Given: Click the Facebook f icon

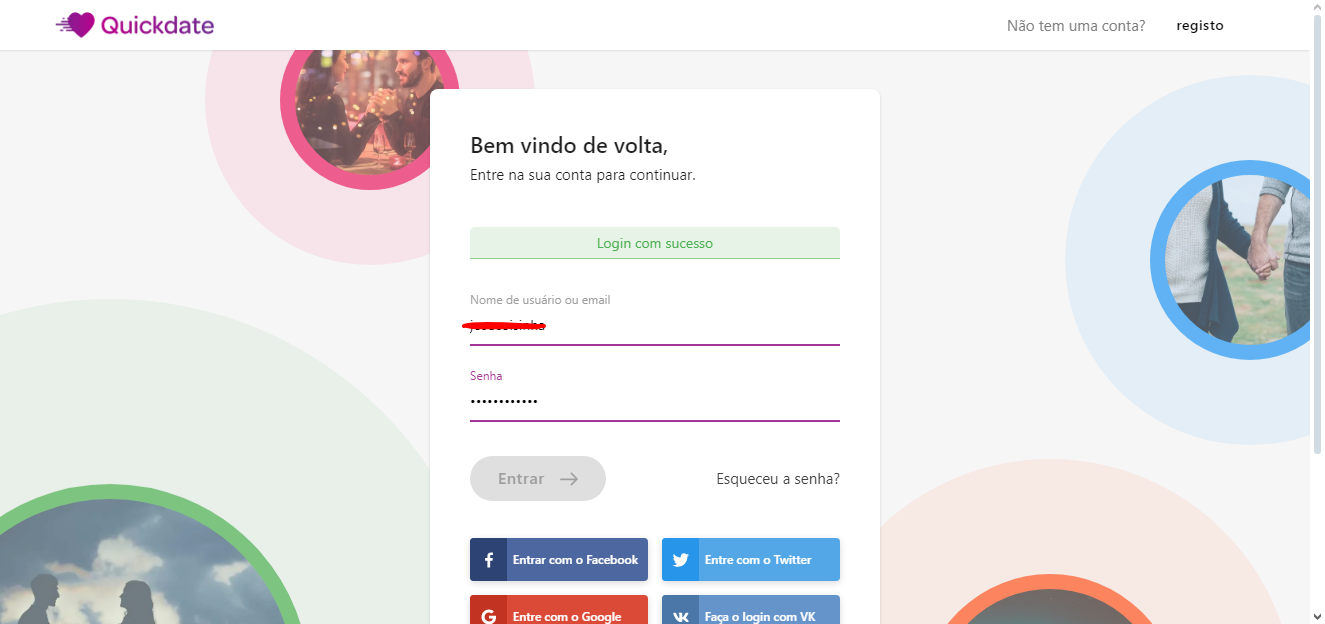Looking at the screenshot, I should tap(488, 560).
